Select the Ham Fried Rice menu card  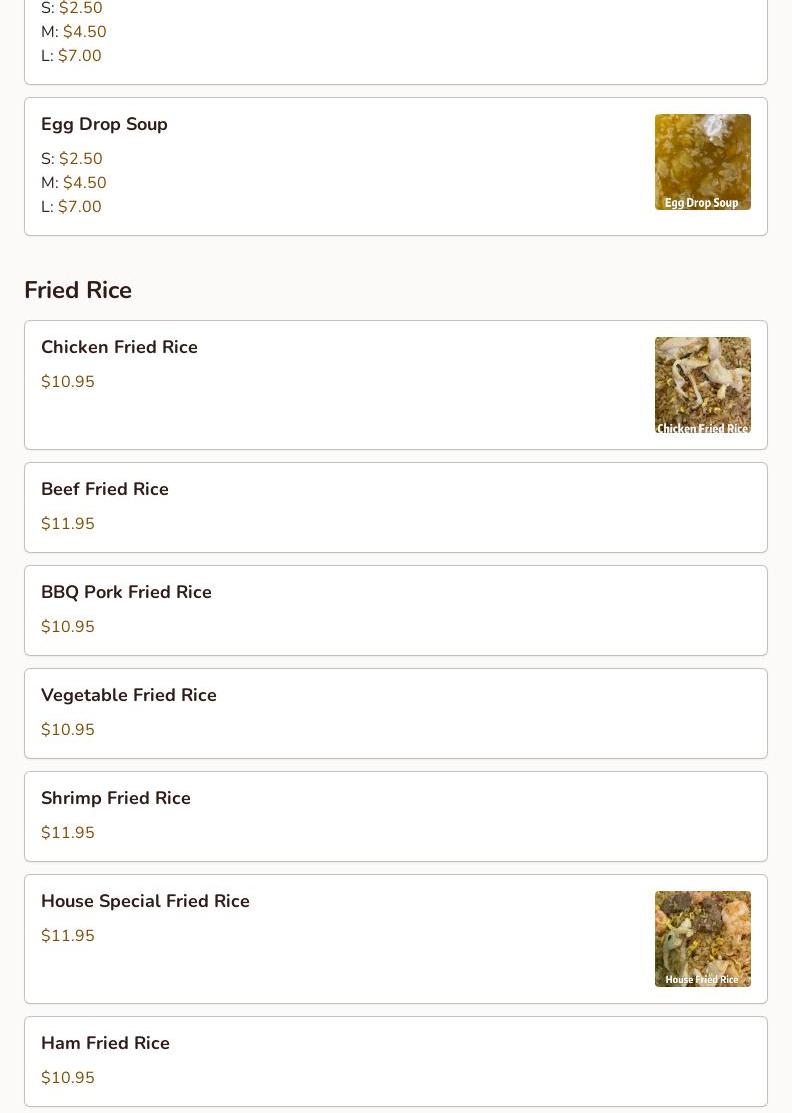[x=396, y=1061]
